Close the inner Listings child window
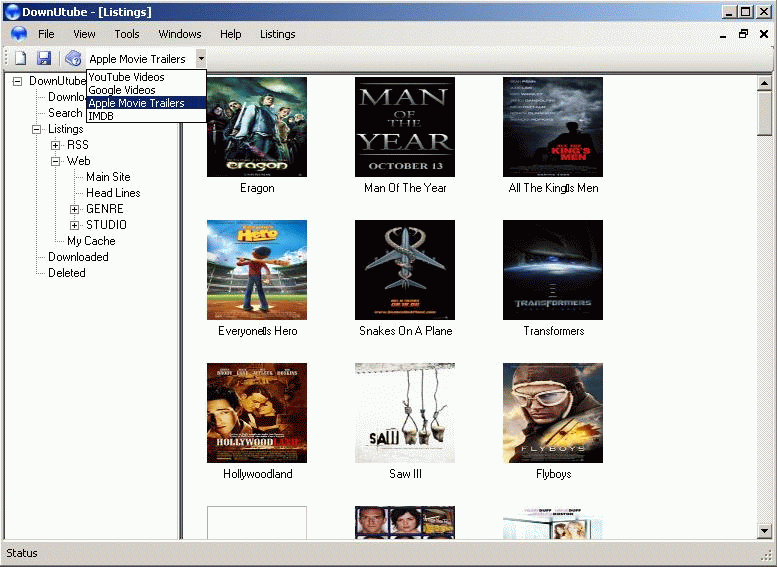 click(764, 34)
